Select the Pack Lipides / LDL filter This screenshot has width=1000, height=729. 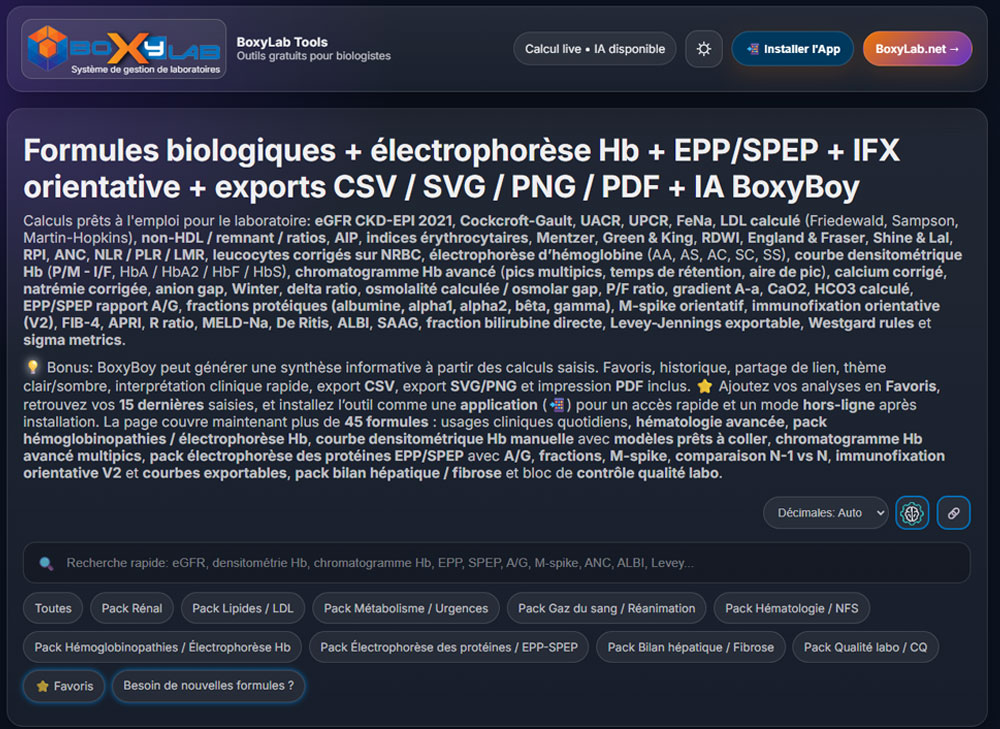click(x=243, y=608)
